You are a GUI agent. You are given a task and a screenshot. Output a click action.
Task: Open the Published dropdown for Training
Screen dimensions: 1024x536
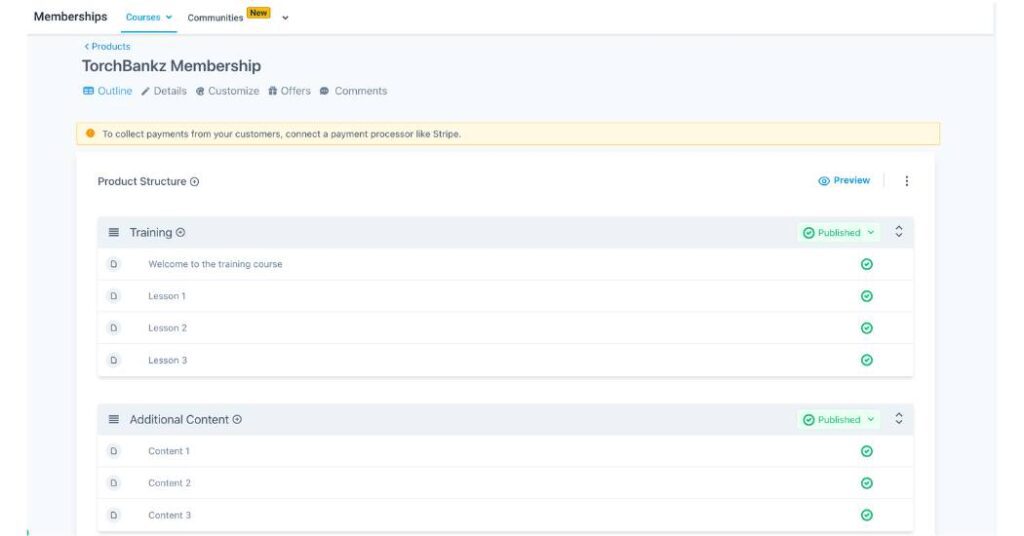[x=839, y=232]
